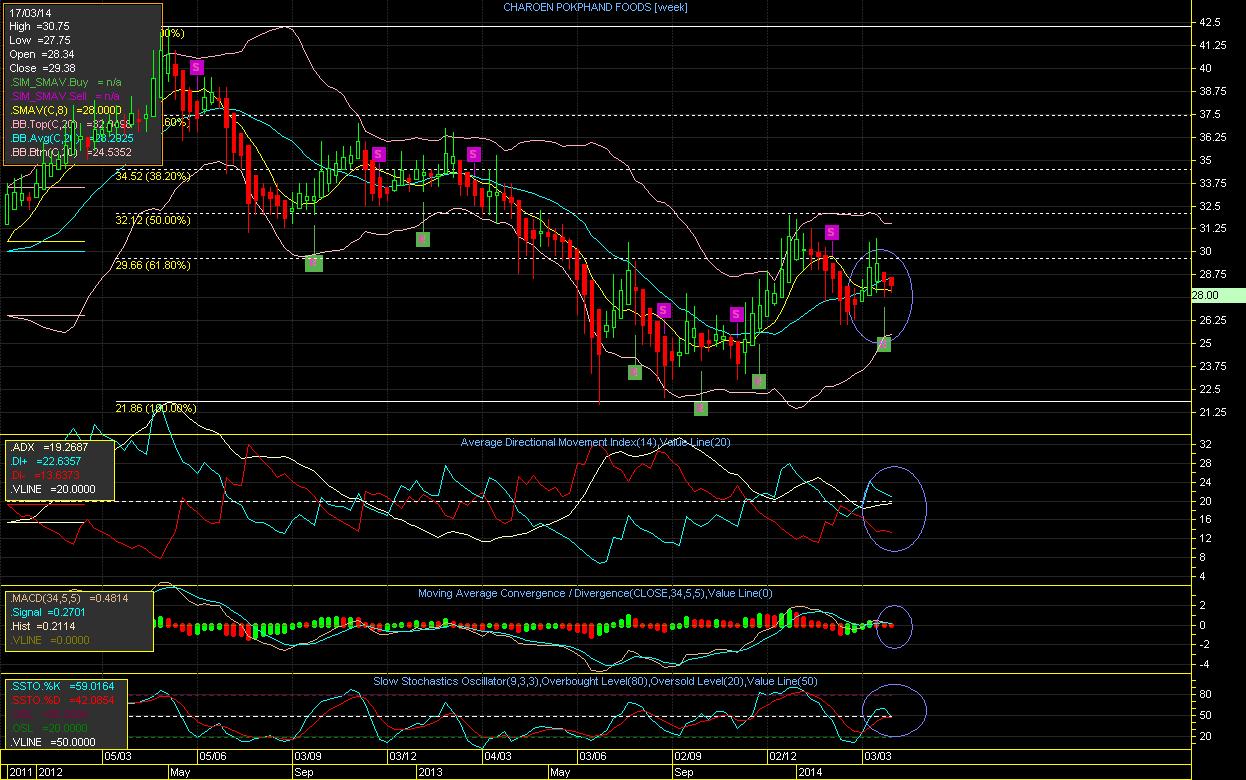
Task: Select the SIM_SMAV.Sell = n/a entry
Action: tap(65, 96)
